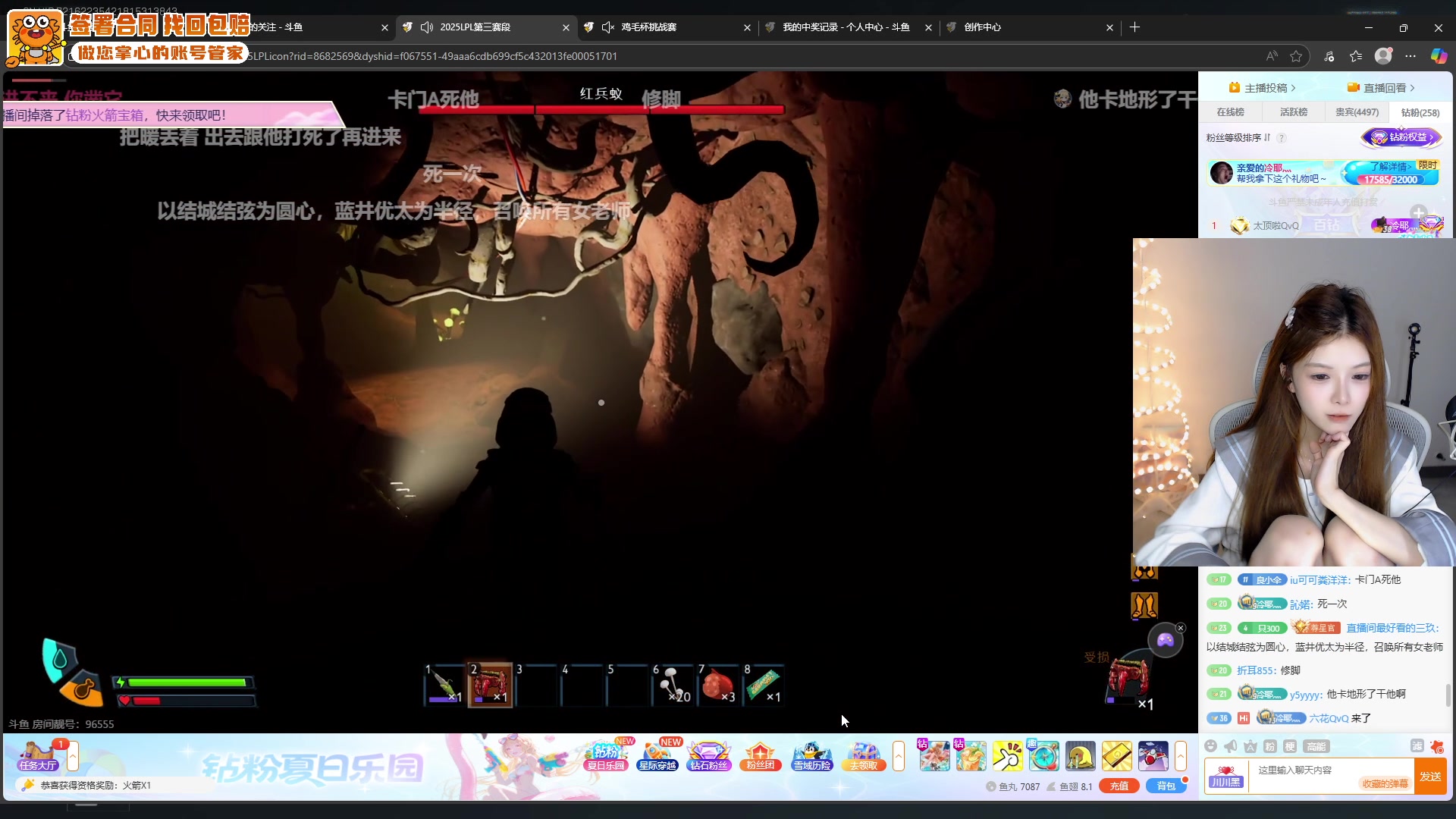Select the golden ticket gift icon
Image resolution: width=1456 pixels, height=819 pixels.
coord(1116,756)
